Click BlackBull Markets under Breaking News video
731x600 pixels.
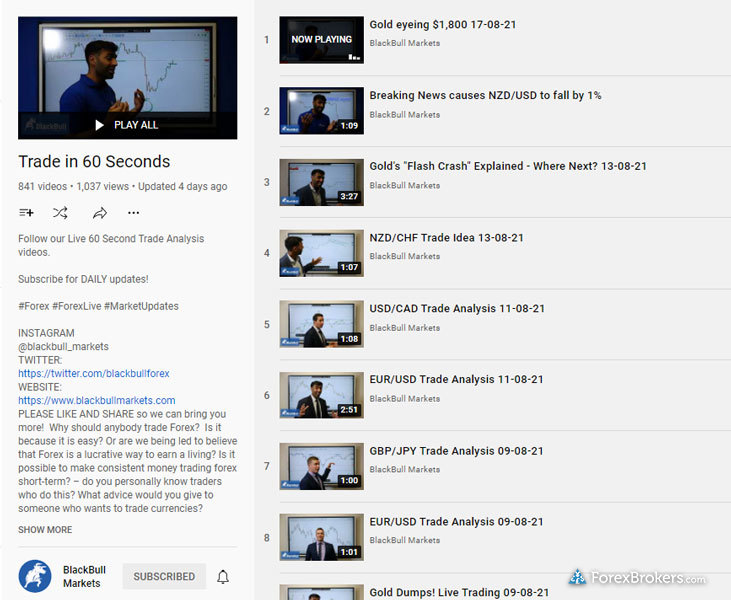pos(405,115)
